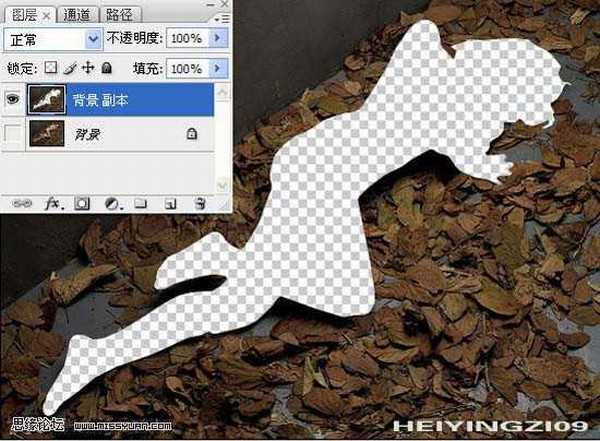This screenshot has height=441, width=600.
Task: Toggle lock image pixels brush icon
Action: click(70, 68)
